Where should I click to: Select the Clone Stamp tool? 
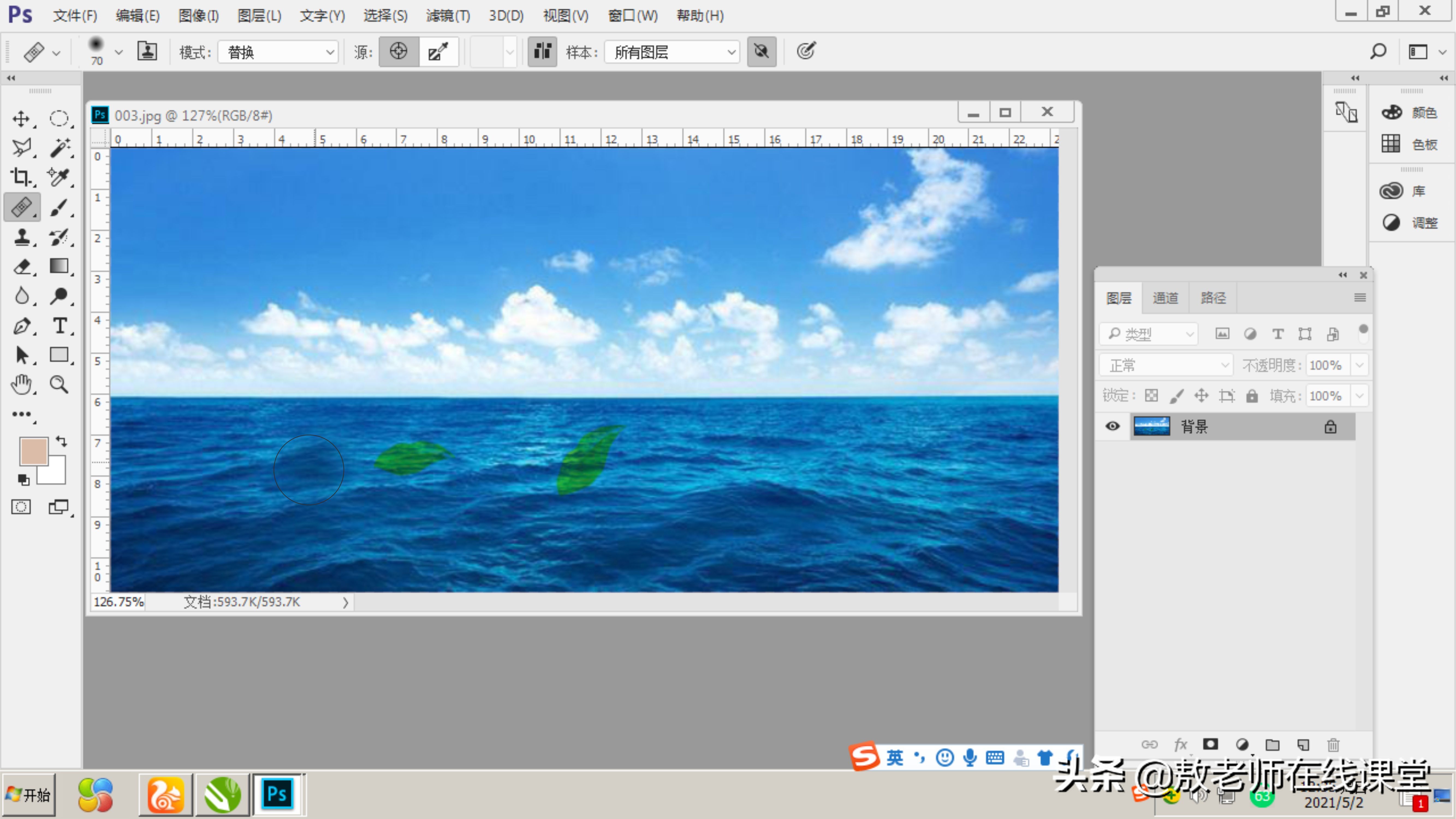(x=22, y=237)
